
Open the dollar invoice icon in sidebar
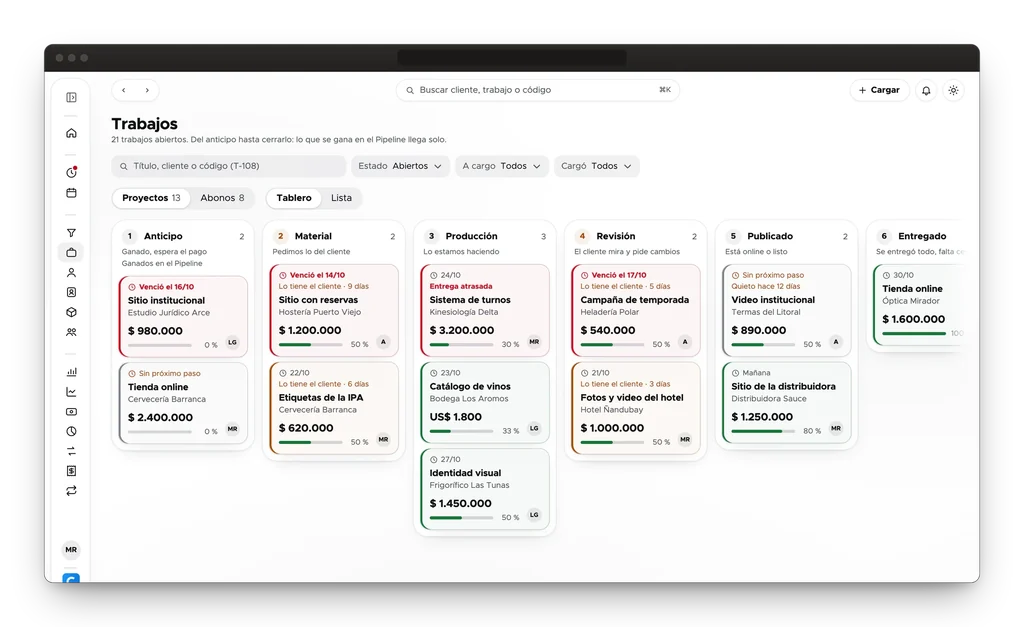(71, 471)
